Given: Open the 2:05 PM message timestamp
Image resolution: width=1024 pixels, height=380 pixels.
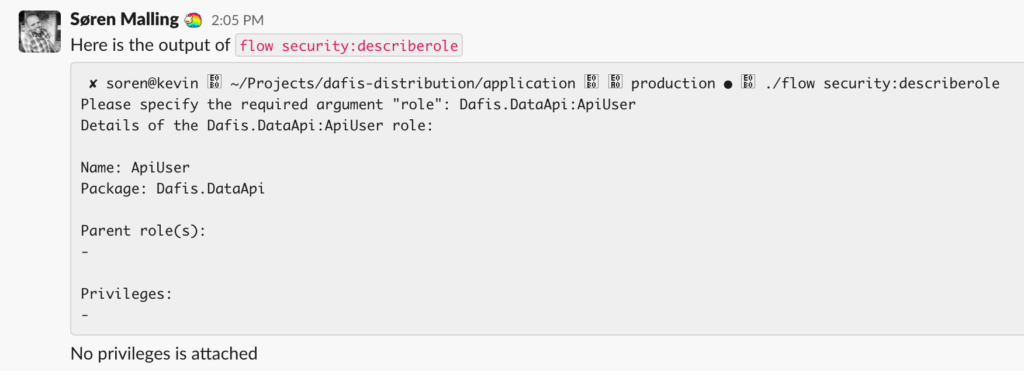Looking at the screenshot, I should [x=238, y=21].
